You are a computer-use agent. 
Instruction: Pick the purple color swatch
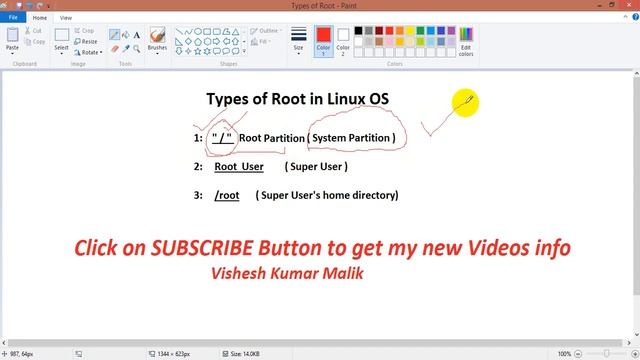pyautogui.click(x=451, y=31)
